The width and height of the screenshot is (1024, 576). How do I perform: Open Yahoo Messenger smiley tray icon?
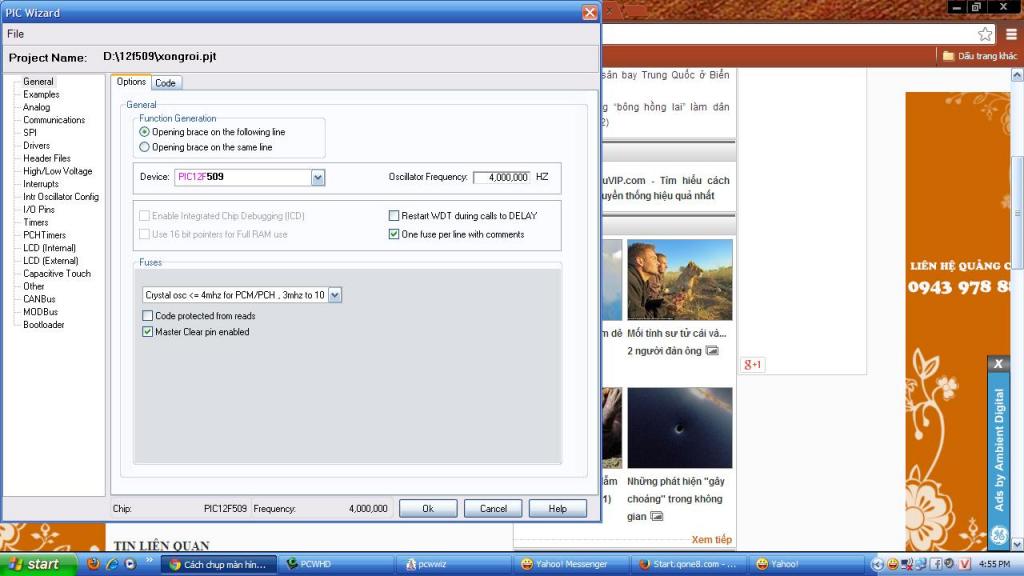tap(892, 564)
